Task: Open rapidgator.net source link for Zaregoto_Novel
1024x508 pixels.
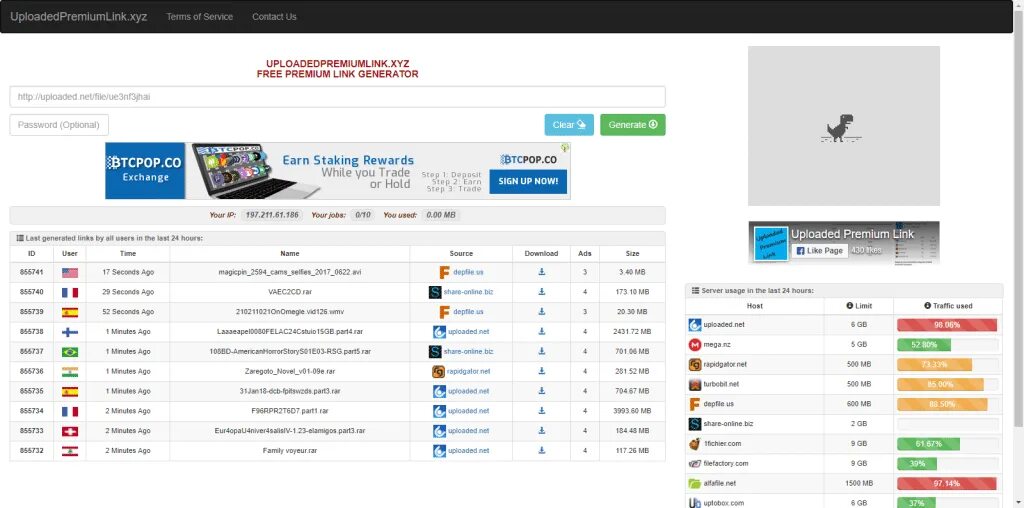Action: 469,371
